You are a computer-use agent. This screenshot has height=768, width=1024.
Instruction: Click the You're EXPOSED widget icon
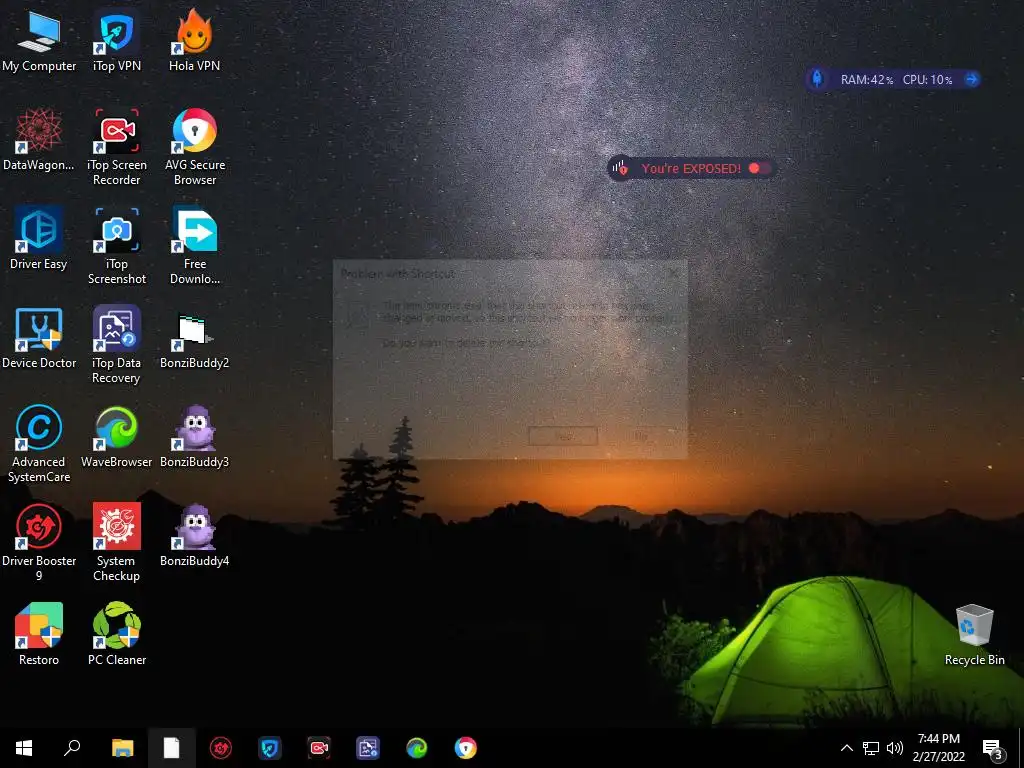point(620,168)
